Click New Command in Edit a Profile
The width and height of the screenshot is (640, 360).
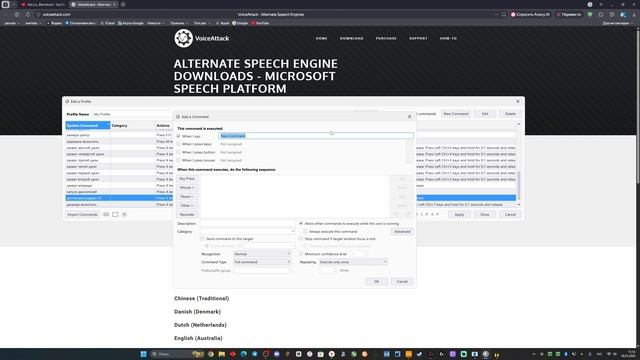(456, 114)
